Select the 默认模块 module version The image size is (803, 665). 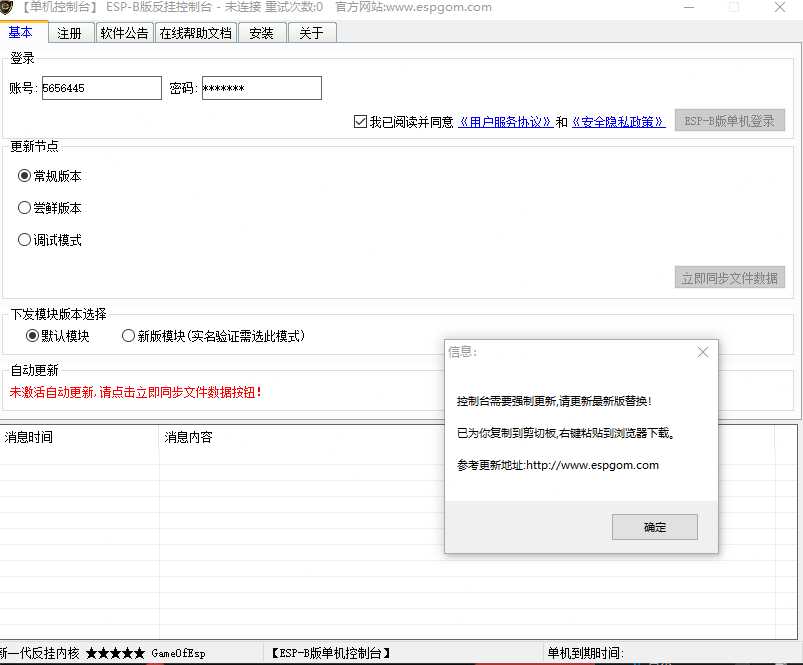click(x=33, y=335)
